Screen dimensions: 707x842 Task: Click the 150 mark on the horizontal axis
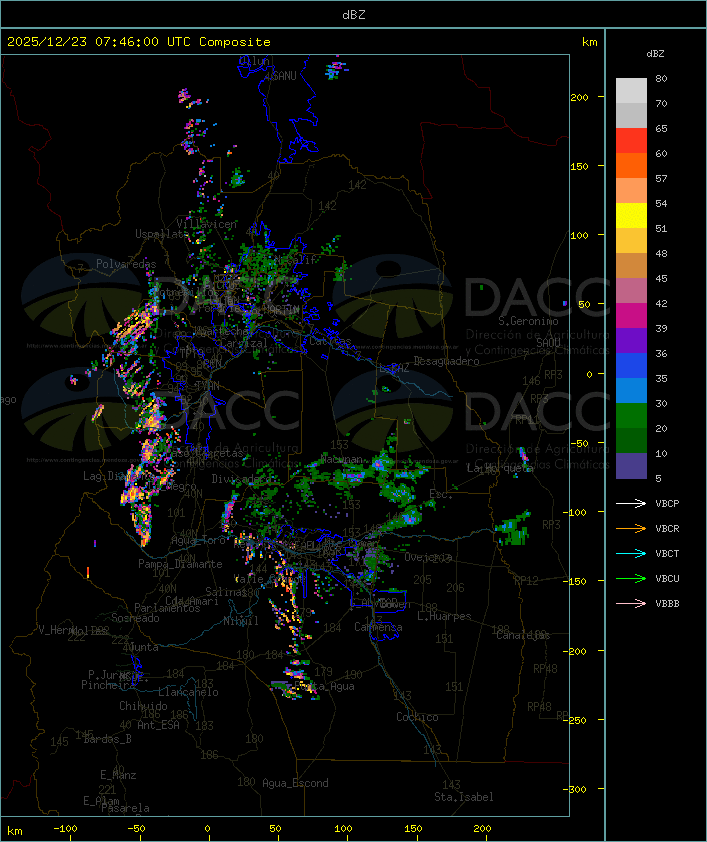coord(413,829)
